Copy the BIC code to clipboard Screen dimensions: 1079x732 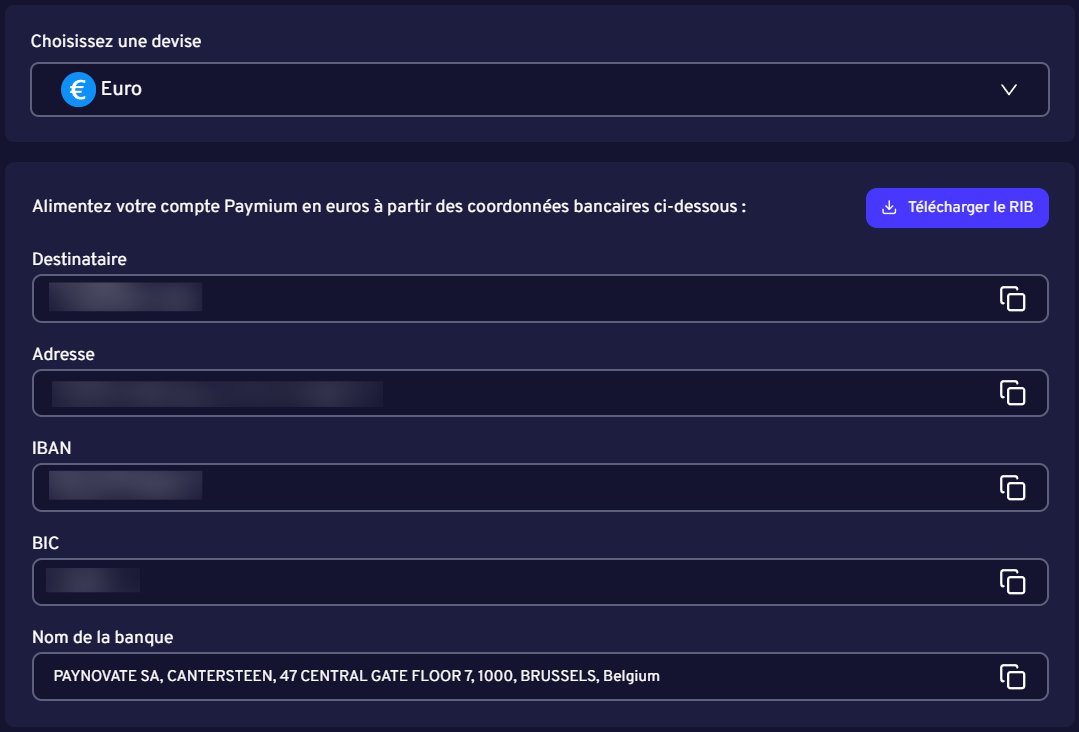[x=1013, y=581]
